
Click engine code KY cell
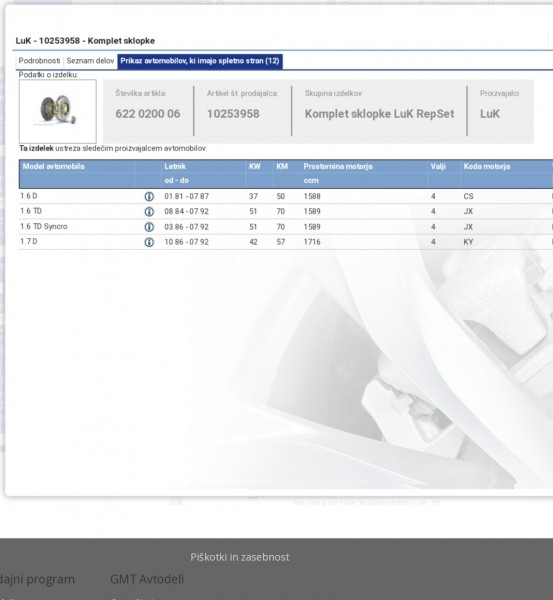[468, 242]
